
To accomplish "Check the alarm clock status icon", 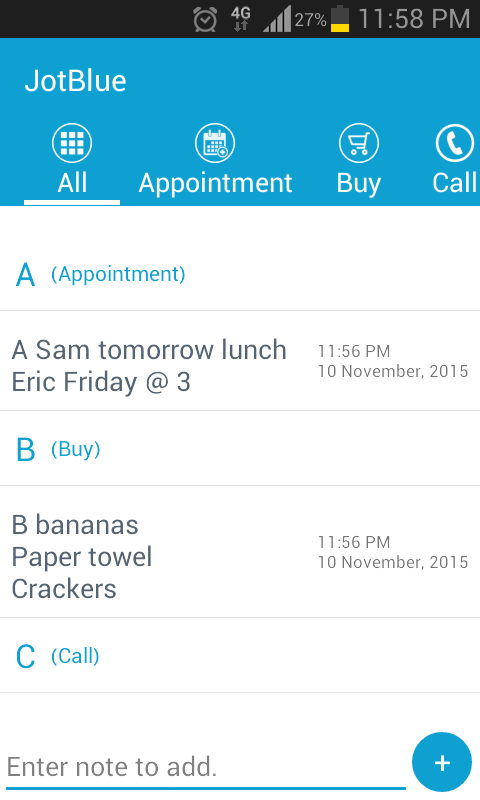I will 205,20.
